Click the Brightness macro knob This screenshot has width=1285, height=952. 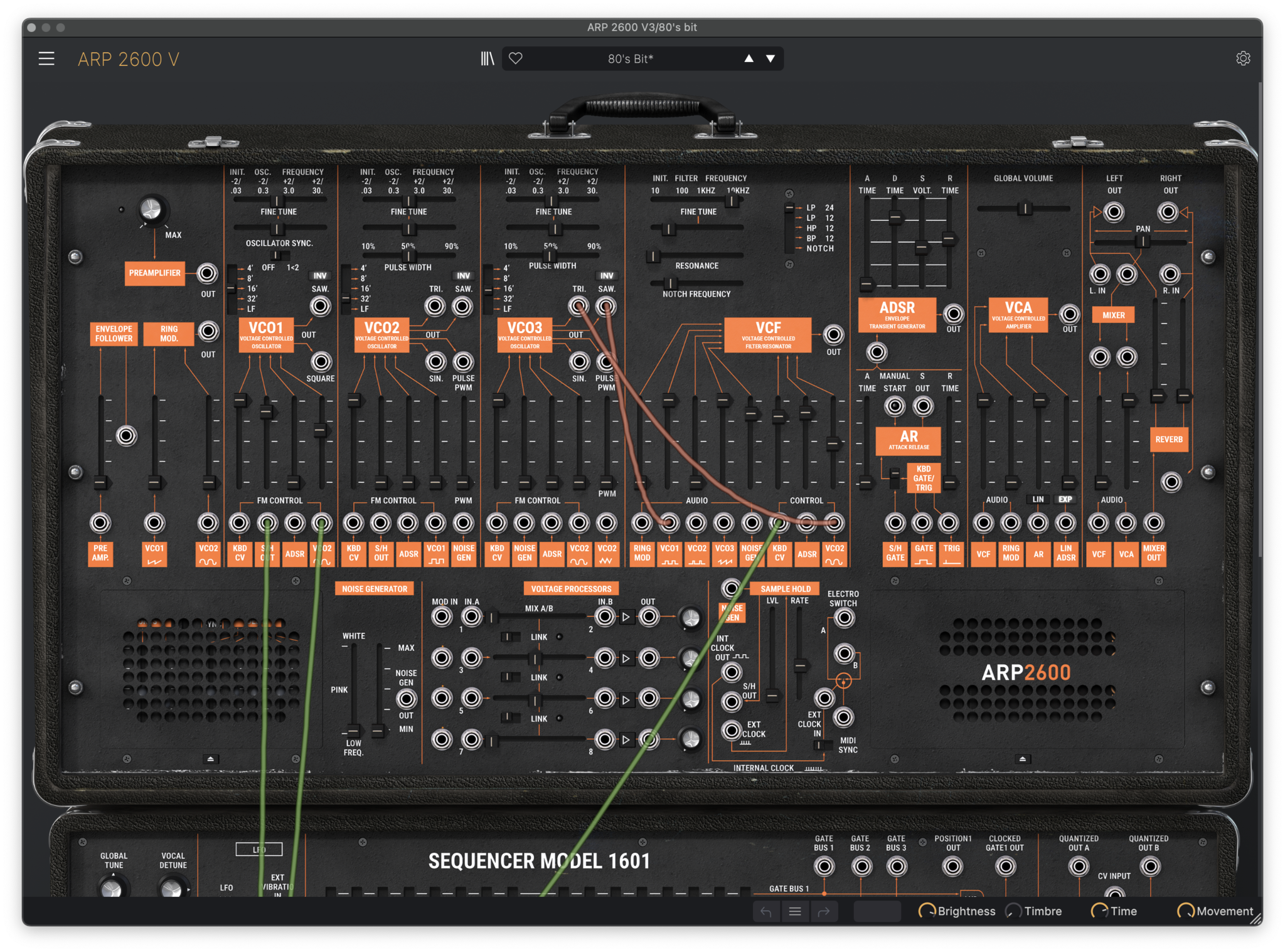point(926,911)
